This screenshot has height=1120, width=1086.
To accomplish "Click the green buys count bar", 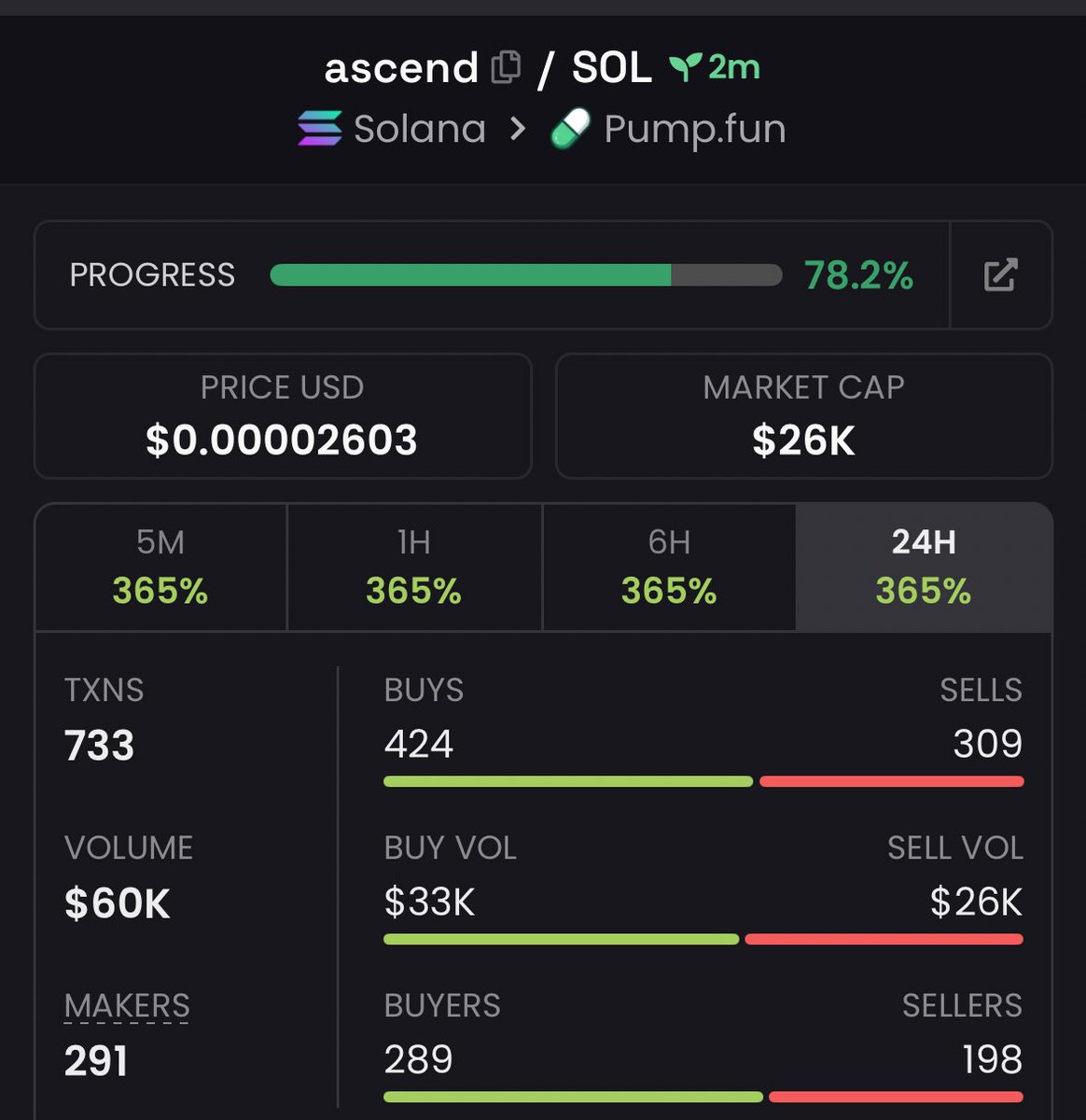I will pyautogui.click(x=567, y=781).
